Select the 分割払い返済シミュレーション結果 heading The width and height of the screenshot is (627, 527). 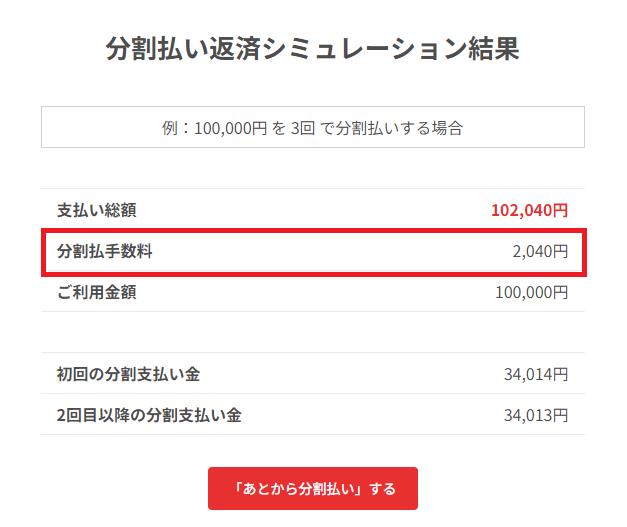[313, 49]
